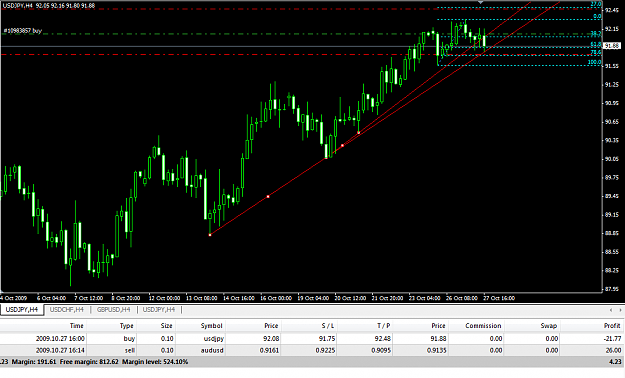Click the Time column header
This screenshot has height=378, width=625.
pos(77,326)
